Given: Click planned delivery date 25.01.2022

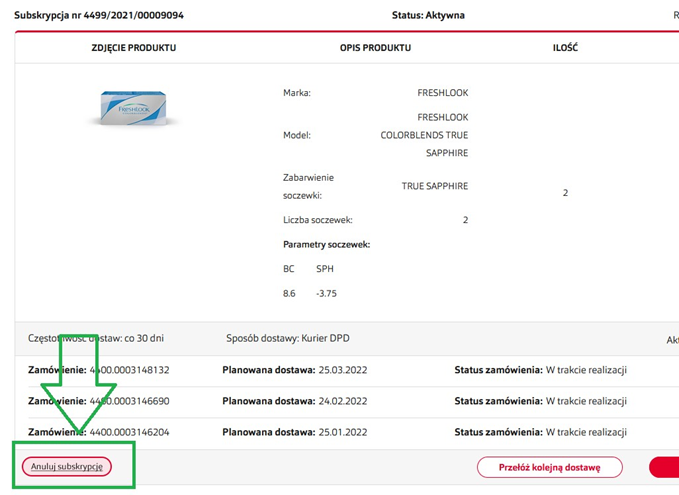Looking at the screenshot, I should tap(343, 432).
